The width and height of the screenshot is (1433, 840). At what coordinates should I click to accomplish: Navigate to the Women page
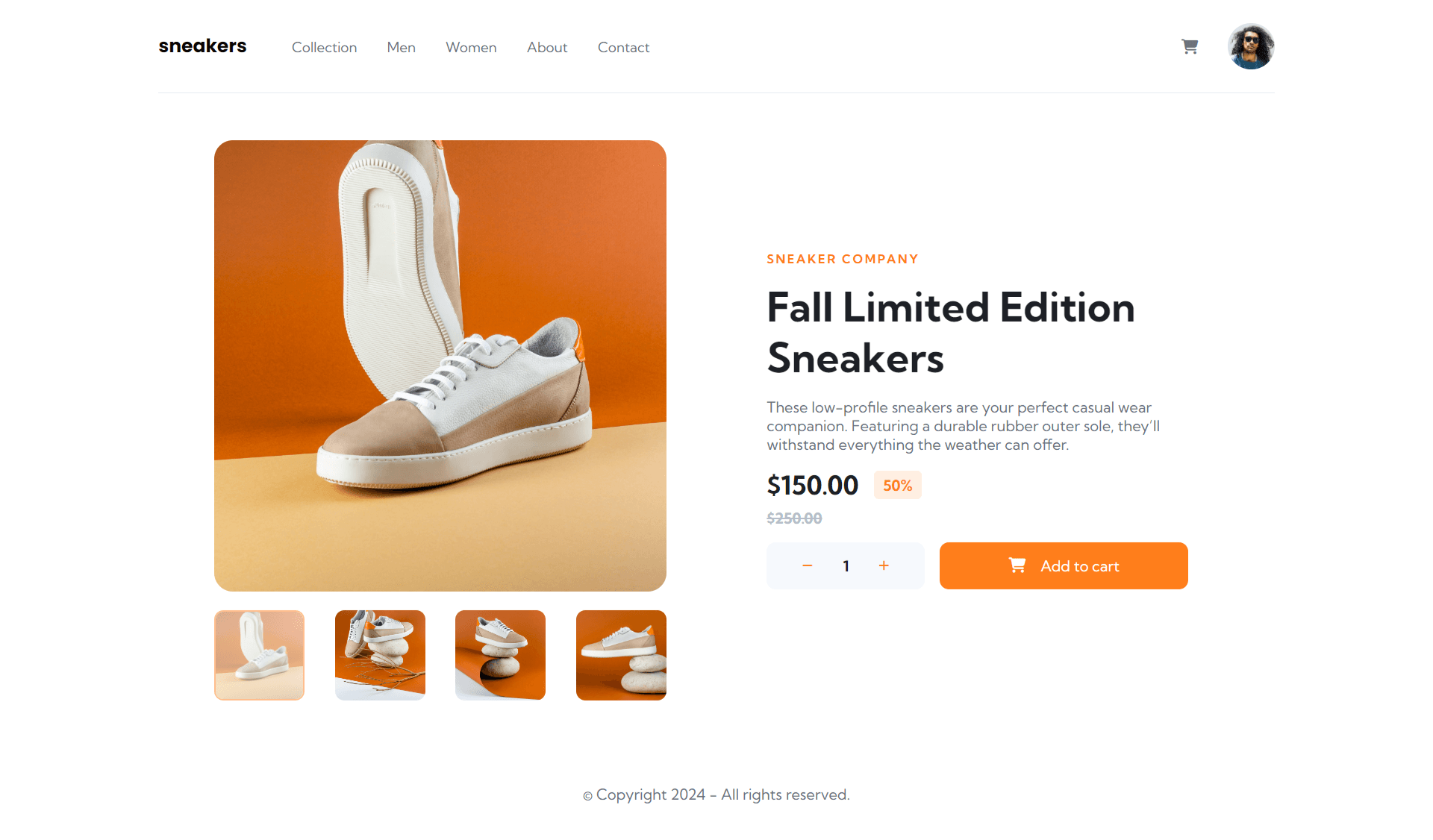(x=471, y=47)
